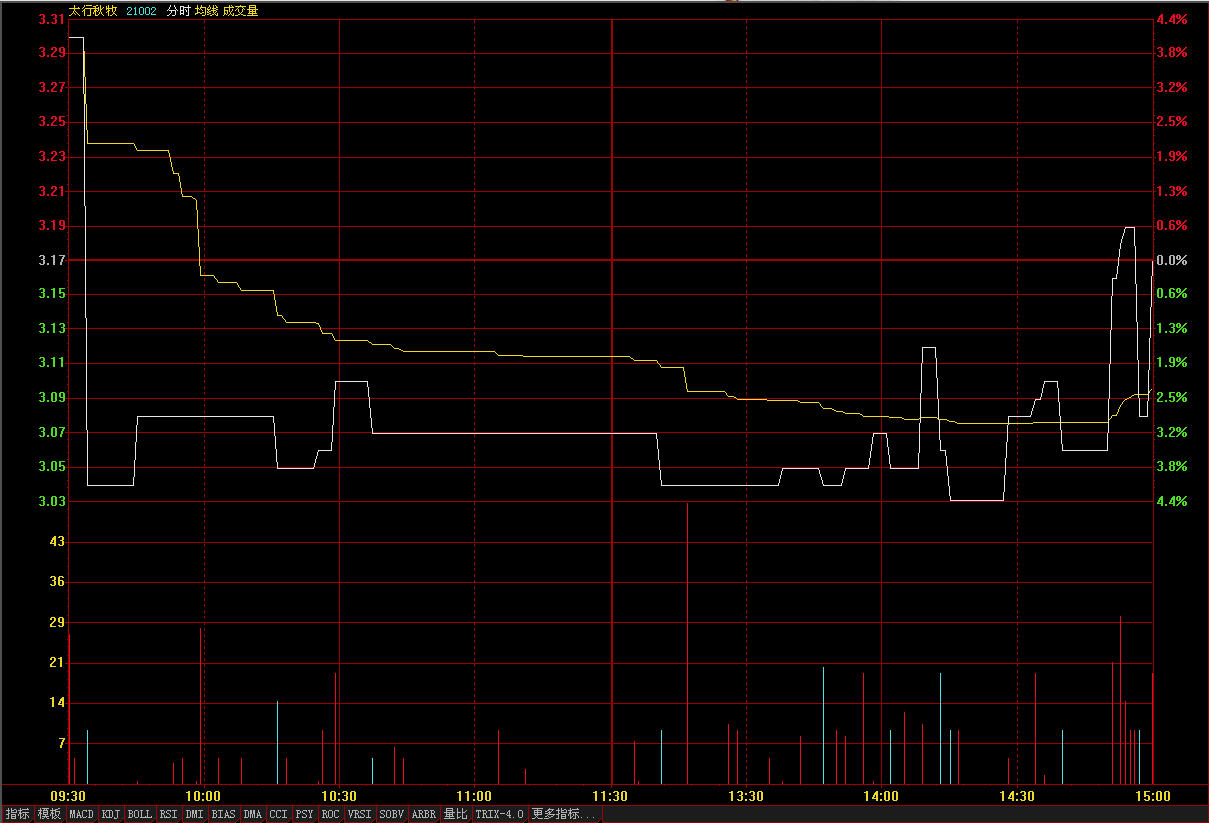Image resolution: width=1209 pixels, height=823 pixels.
Task: Click the 11:00 time axis label
Action: click(x=474, y=796)
